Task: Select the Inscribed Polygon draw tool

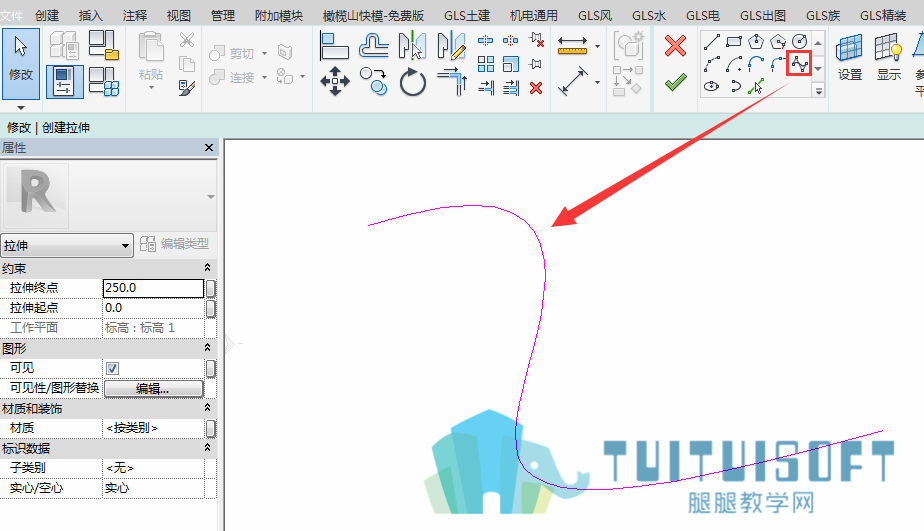Action: 755,42
